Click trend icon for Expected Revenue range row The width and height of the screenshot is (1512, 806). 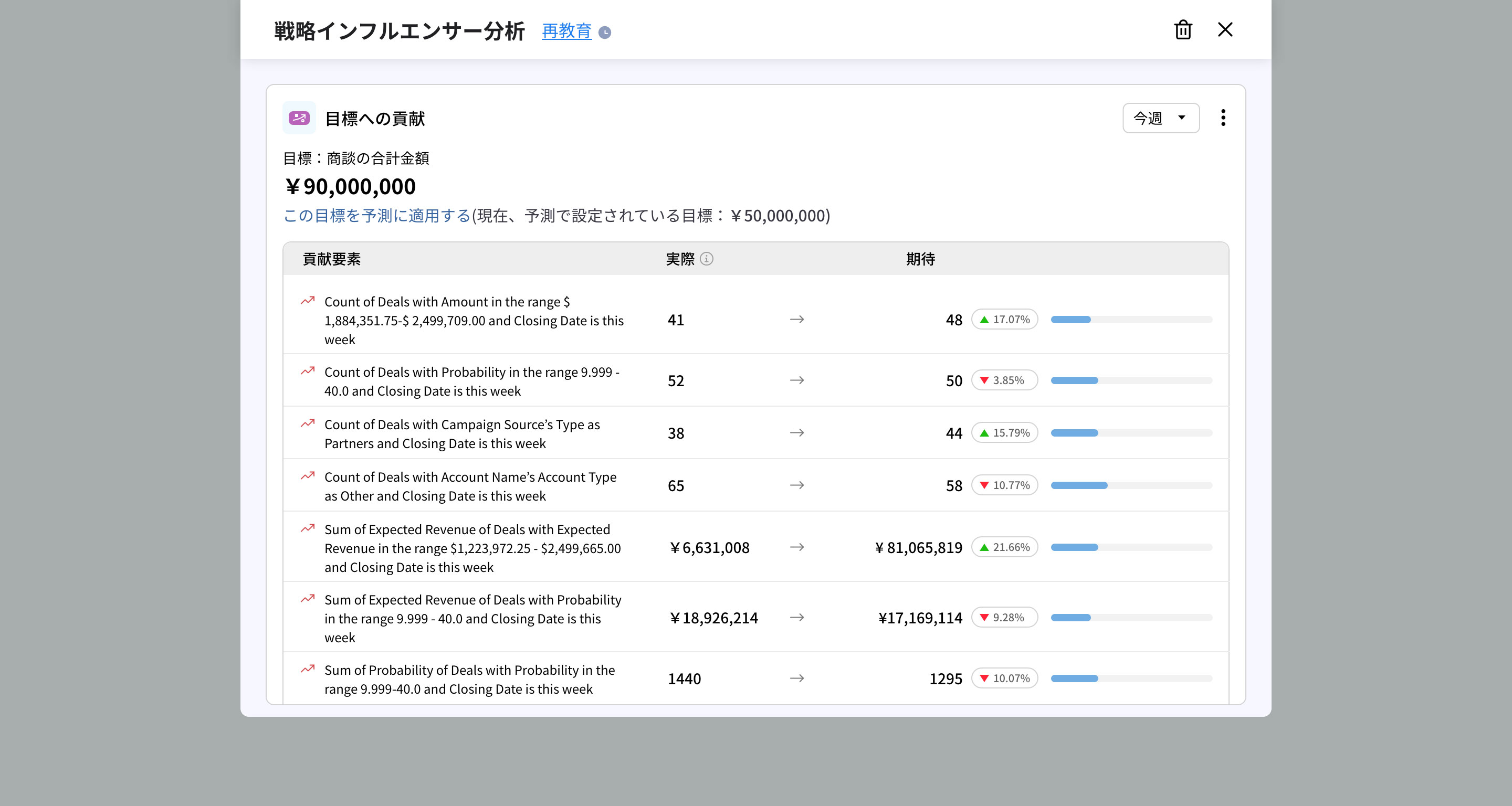308,528
